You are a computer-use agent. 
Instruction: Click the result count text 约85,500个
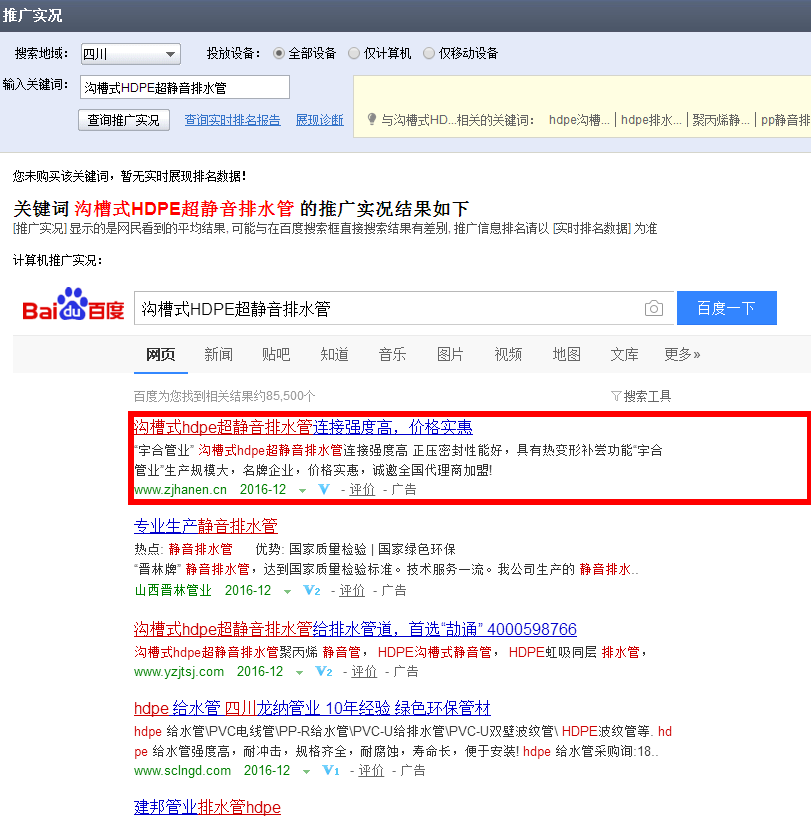[284, 396]
